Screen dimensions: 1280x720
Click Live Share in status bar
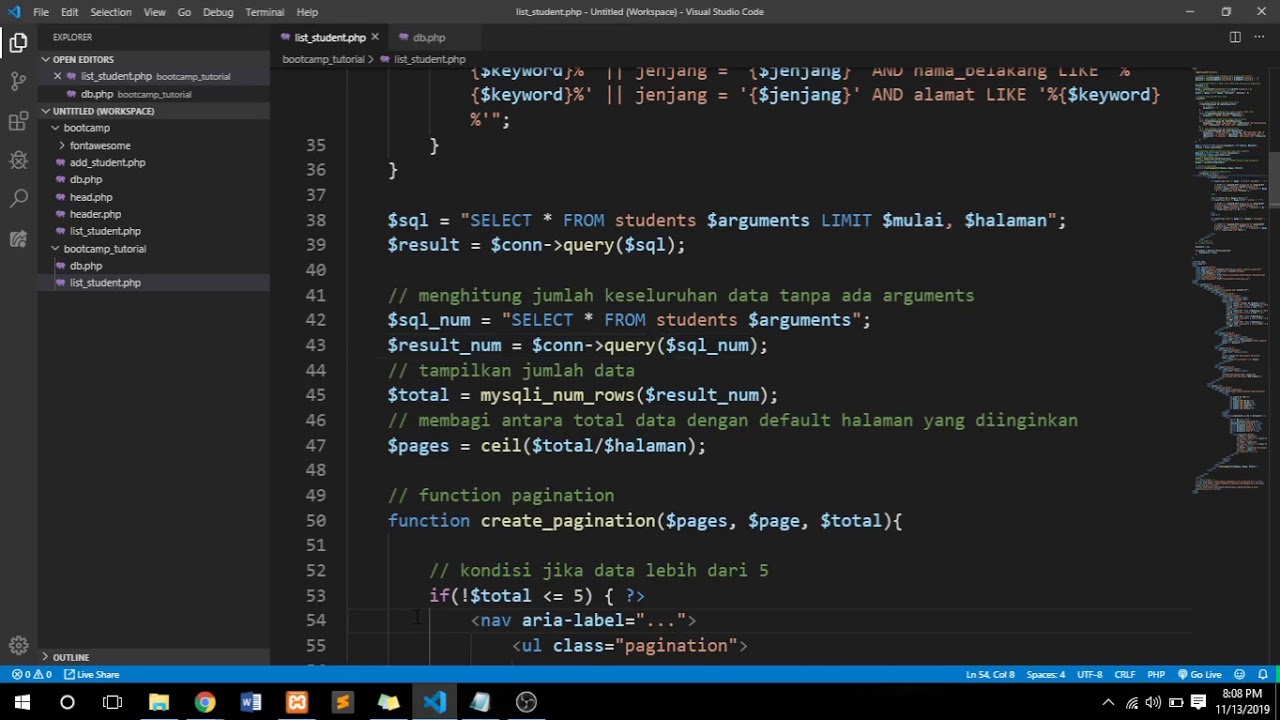(x=91, y=674)
